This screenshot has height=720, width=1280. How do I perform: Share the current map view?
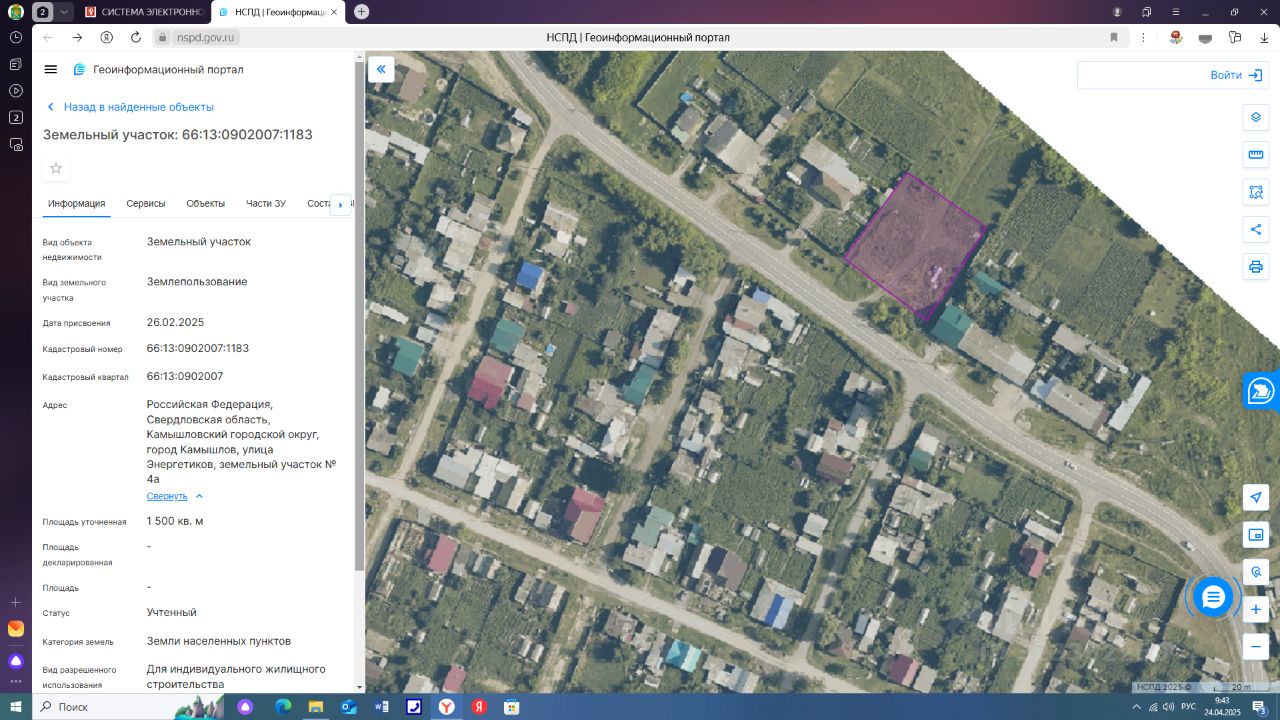pyautogui.click(x=1256, y=230)
